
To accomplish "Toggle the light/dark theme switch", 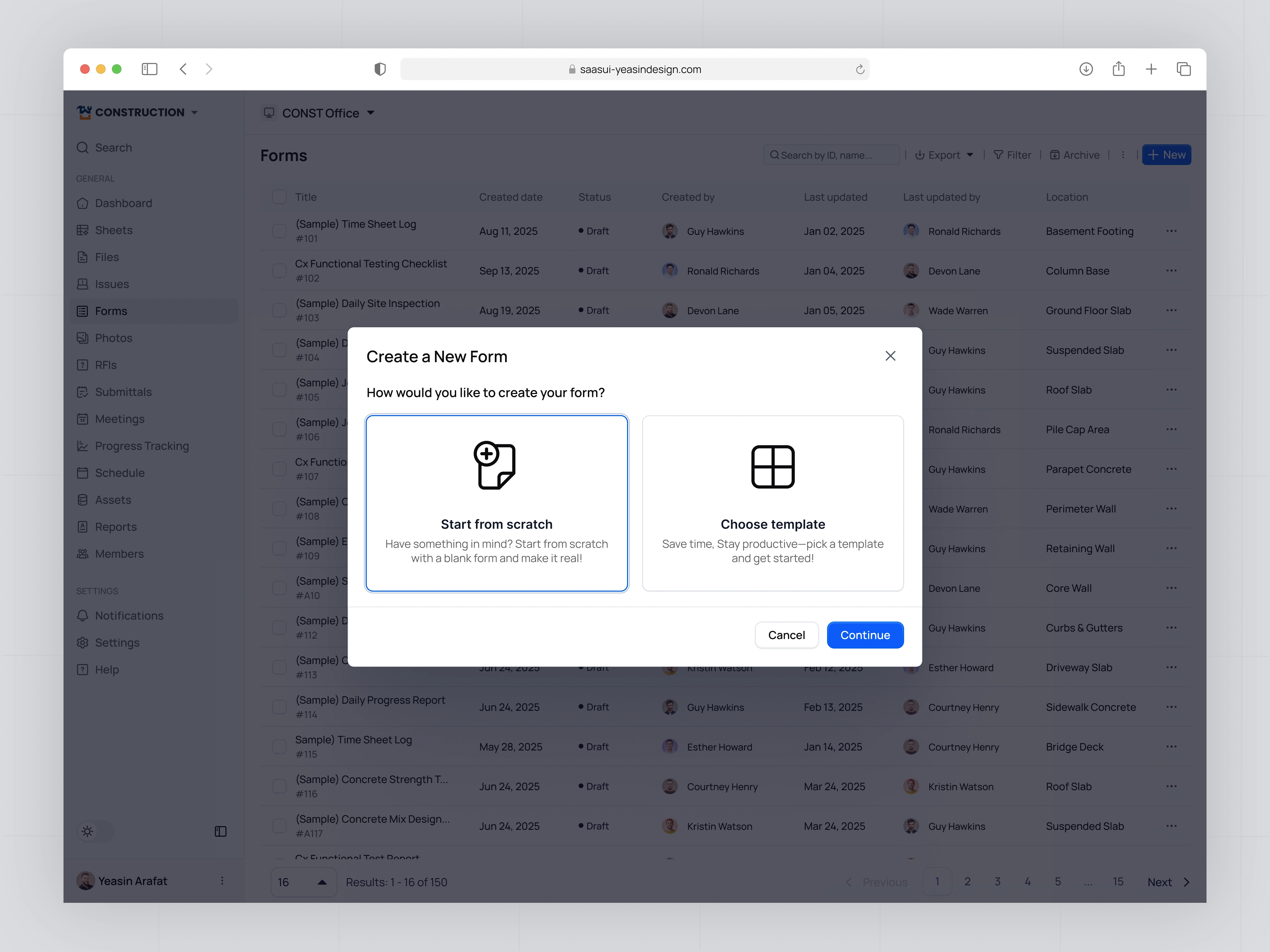I will [x=95, y=831].
